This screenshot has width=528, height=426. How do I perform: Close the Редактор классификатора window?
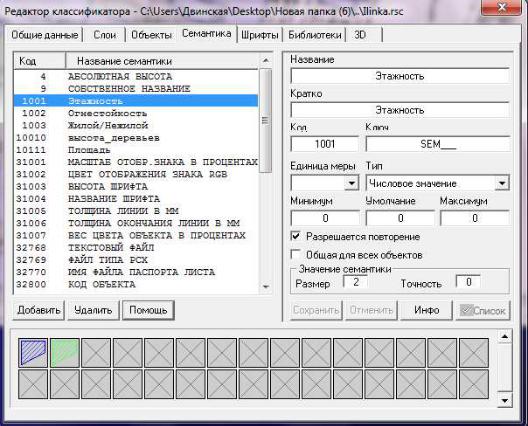[501, 7]
